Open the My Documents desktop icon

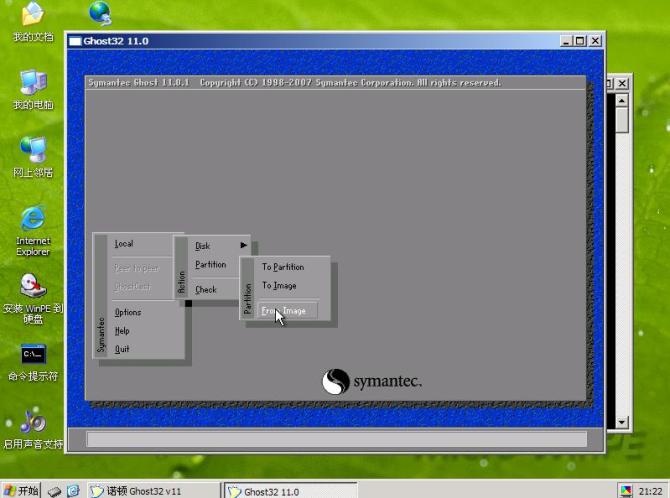point(33,21)
